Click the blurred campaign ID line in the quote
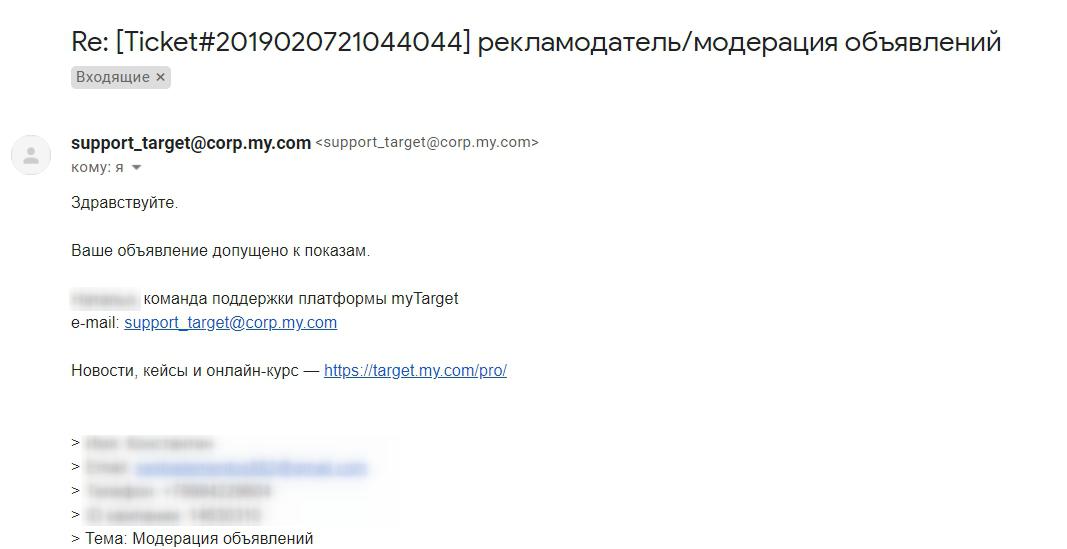This screenshot has height=549, width=1067. 173,515
